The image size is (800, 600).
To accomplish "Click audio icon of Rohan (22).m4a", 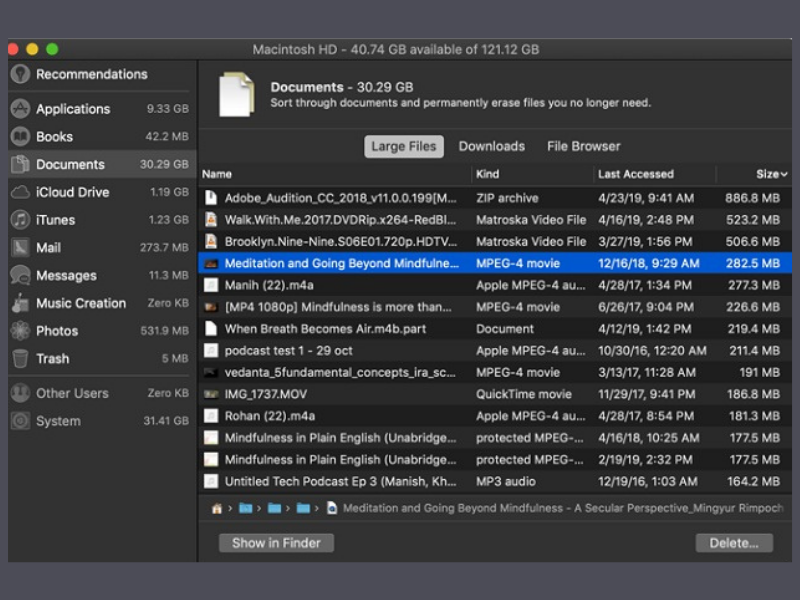I will click(211, 416).
